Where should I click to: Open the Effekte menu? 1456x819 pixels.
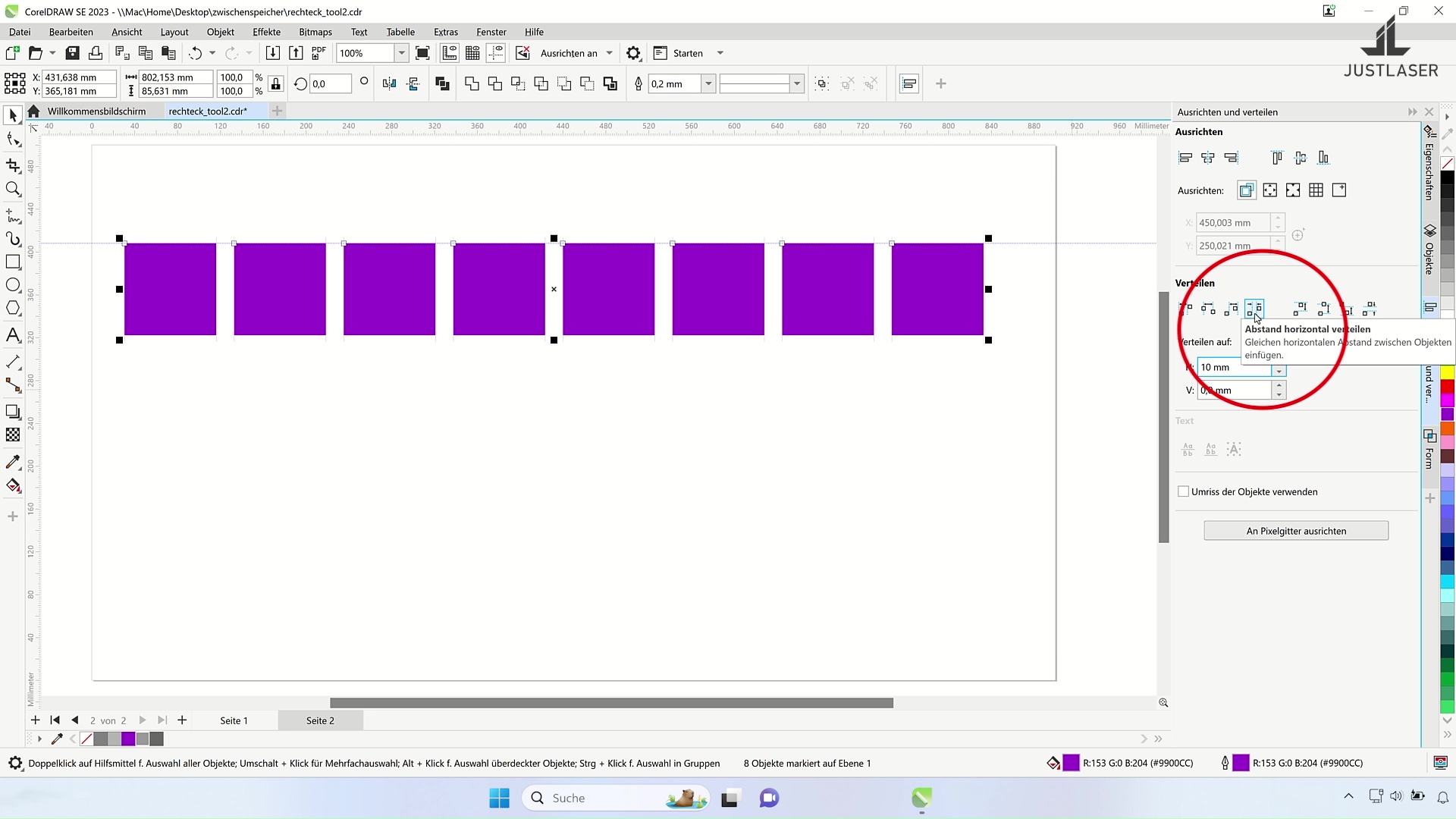266,32
